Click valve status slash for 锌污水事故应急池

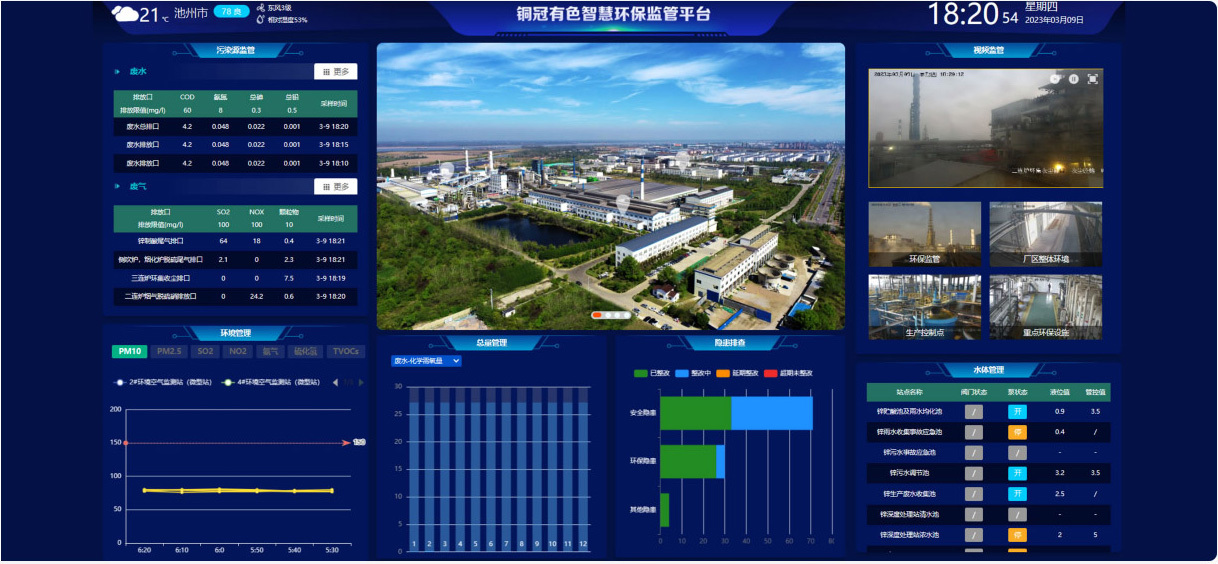[974, 453]
